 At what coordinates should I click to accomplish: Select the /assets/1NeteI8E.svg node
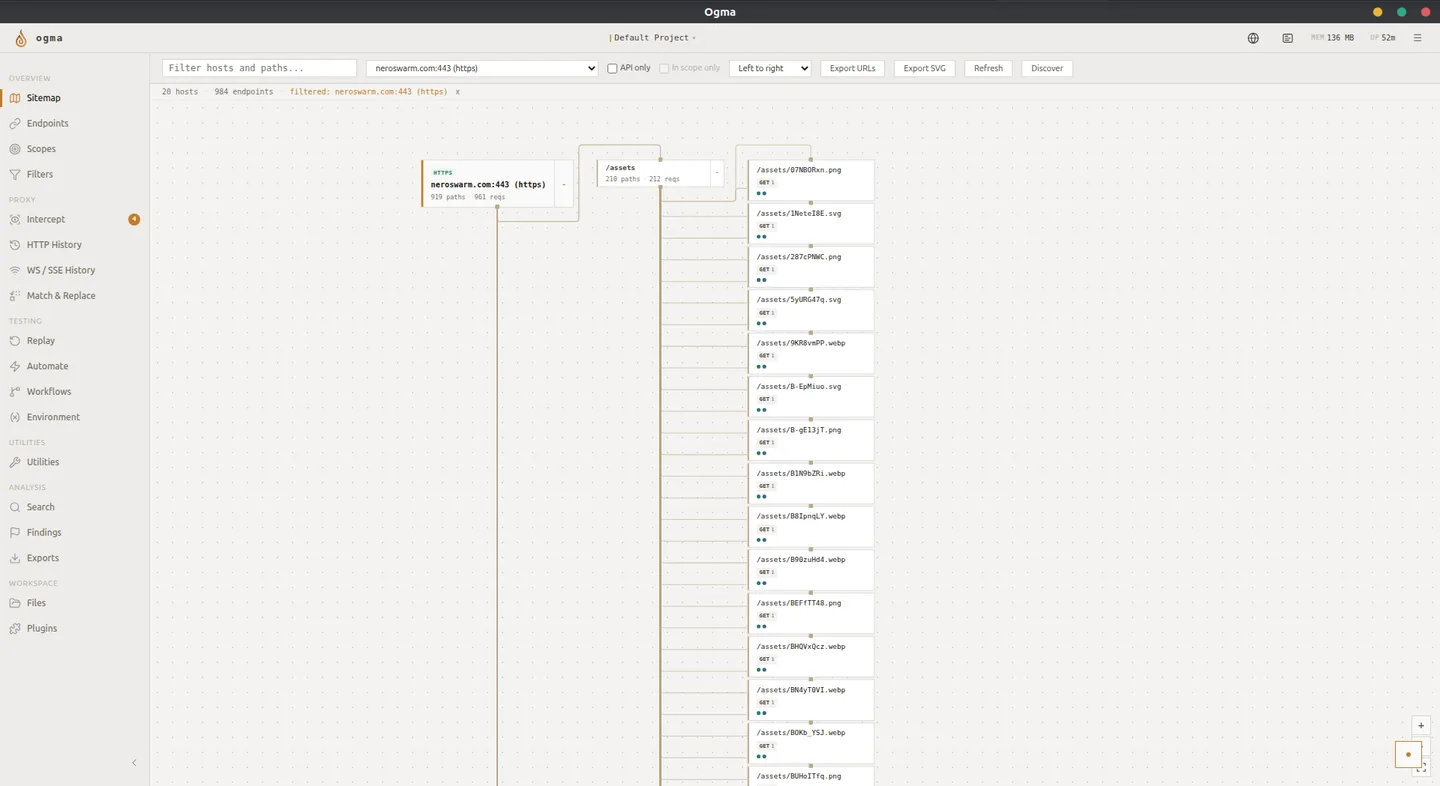(811, 223)
